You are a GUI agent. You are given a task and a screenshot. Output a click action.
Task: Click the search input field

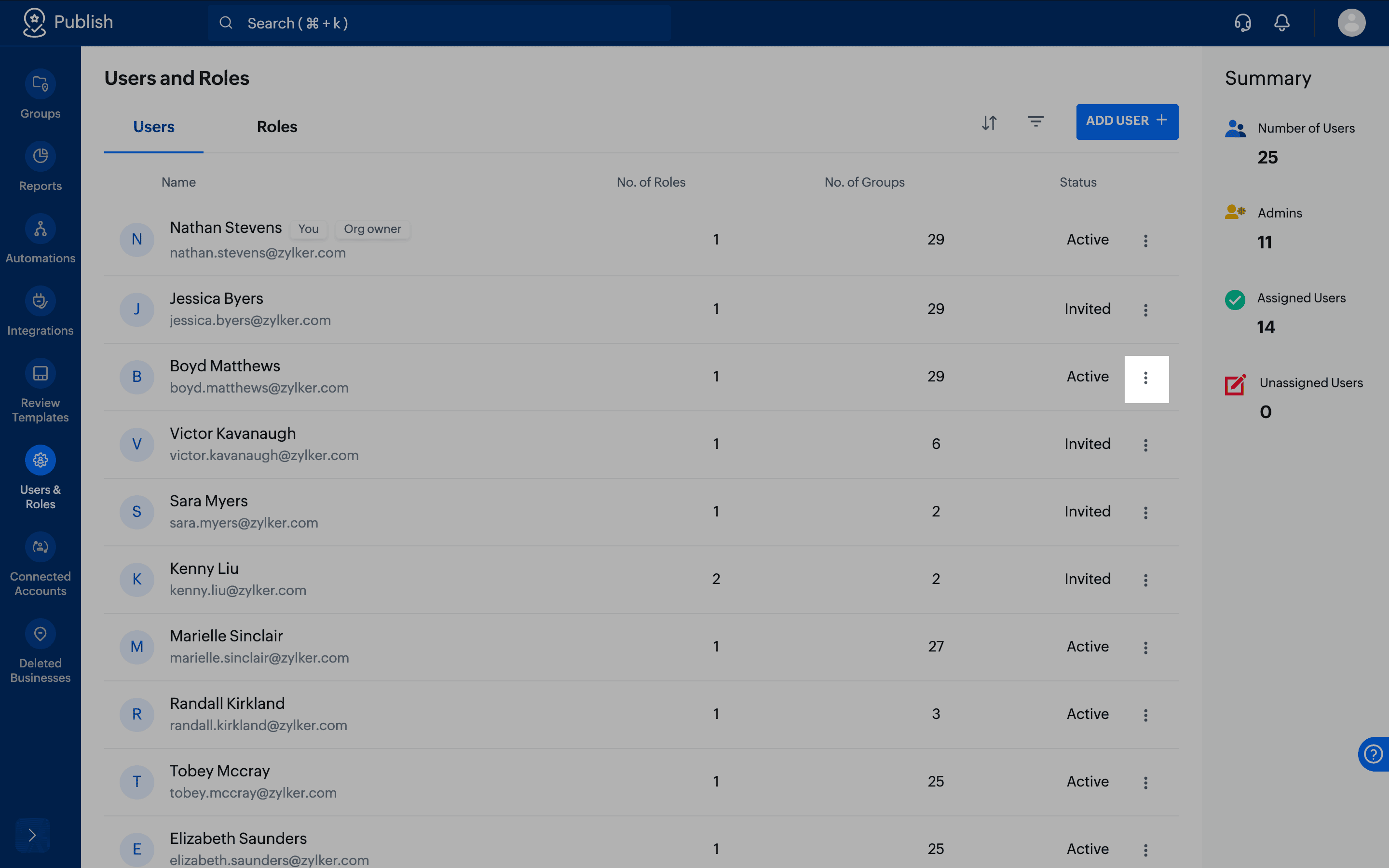click(439, 23)
